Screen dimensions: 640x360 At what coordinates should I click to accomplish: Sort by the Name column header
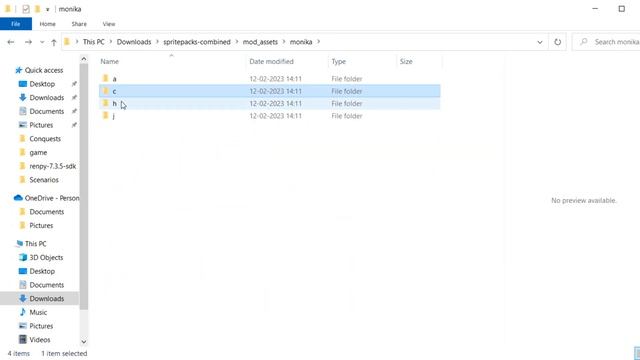point(110,62)
